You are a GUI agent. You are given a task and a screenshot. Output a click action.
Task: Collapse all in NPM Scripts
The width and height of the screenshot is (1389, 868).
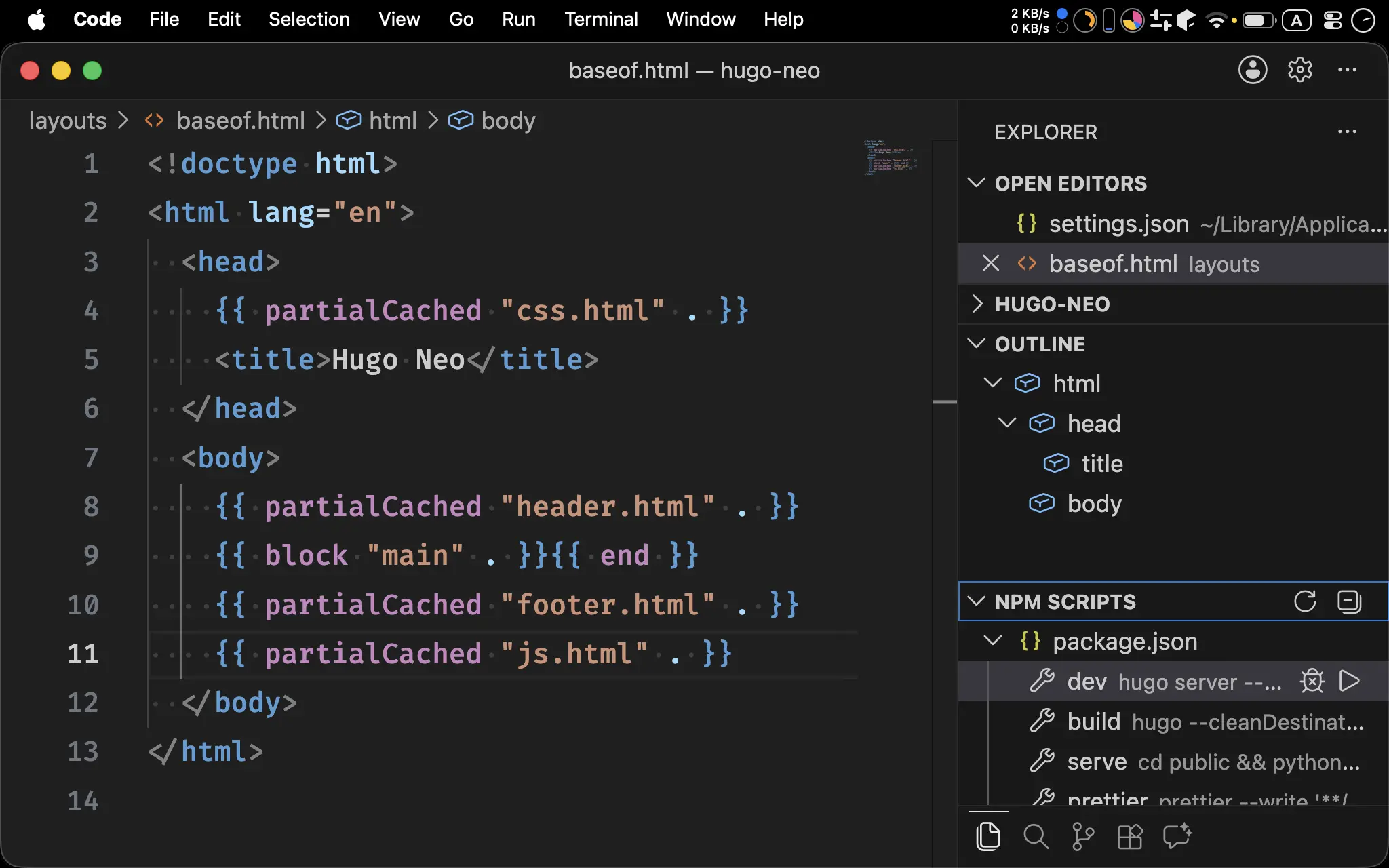click(x=1349, y=601)
